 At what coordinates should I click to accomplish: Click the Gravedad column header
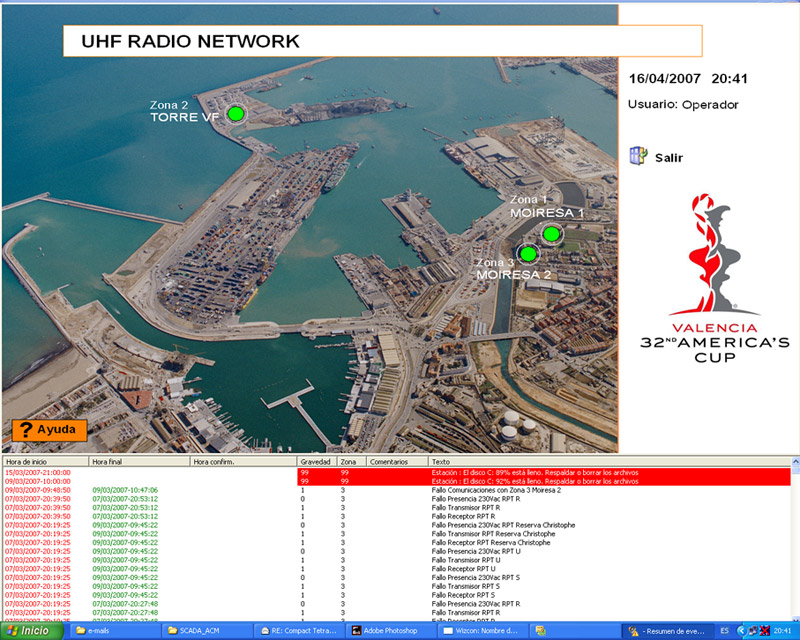tap(316, 462)
